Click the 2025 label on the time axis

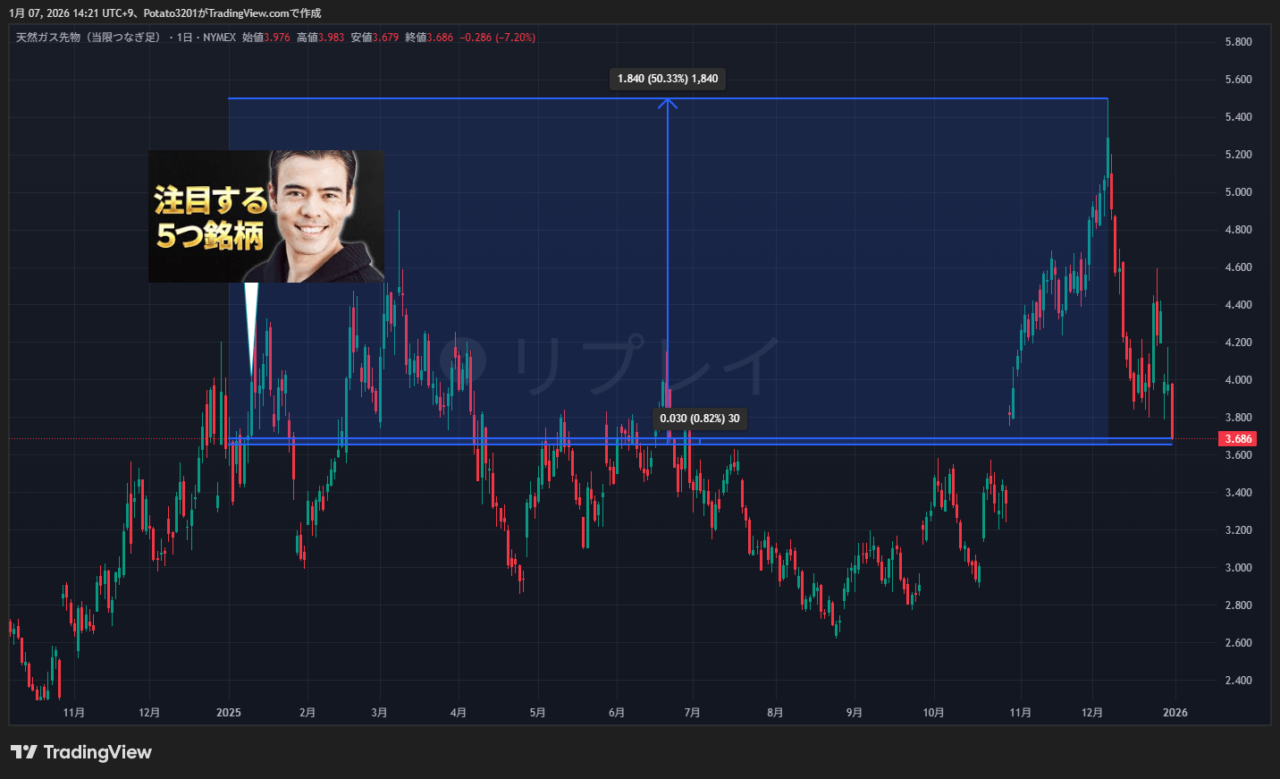pyautogui.click(x=229, y=713)
